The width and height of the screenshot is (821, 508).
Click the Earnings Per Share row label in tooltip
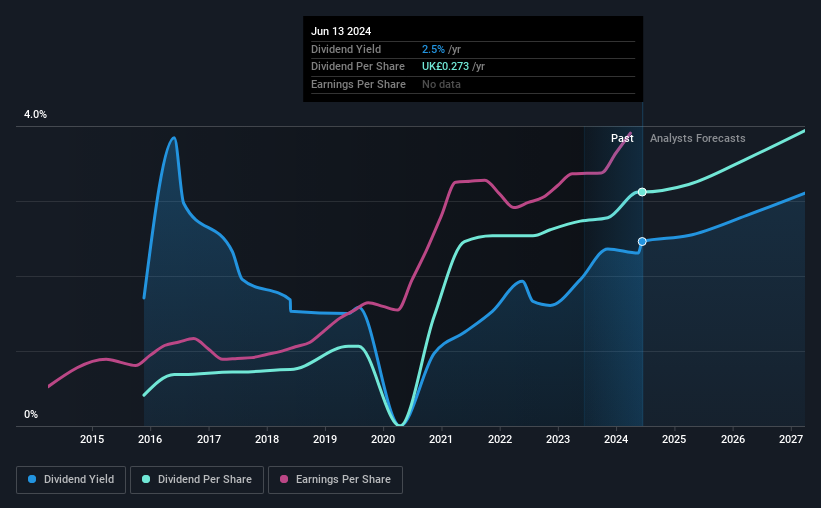tap(358, 84)
